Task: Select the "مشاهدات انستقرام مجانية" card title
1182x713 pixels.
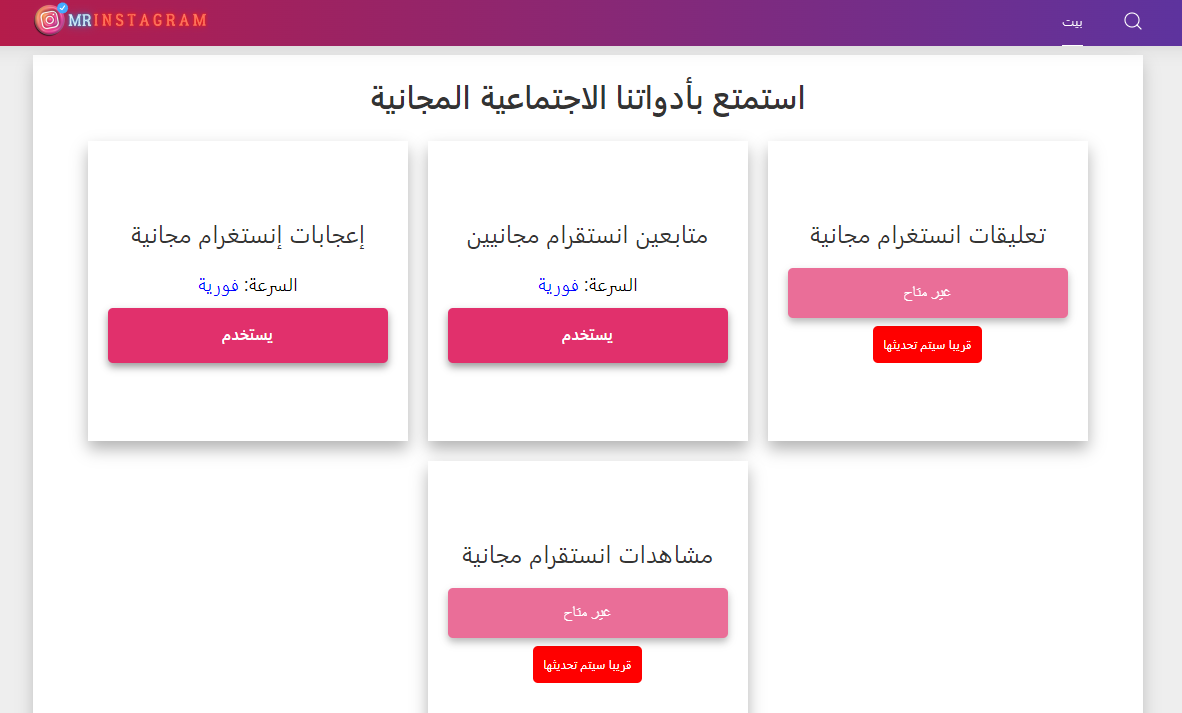Action: pos(587,555)
